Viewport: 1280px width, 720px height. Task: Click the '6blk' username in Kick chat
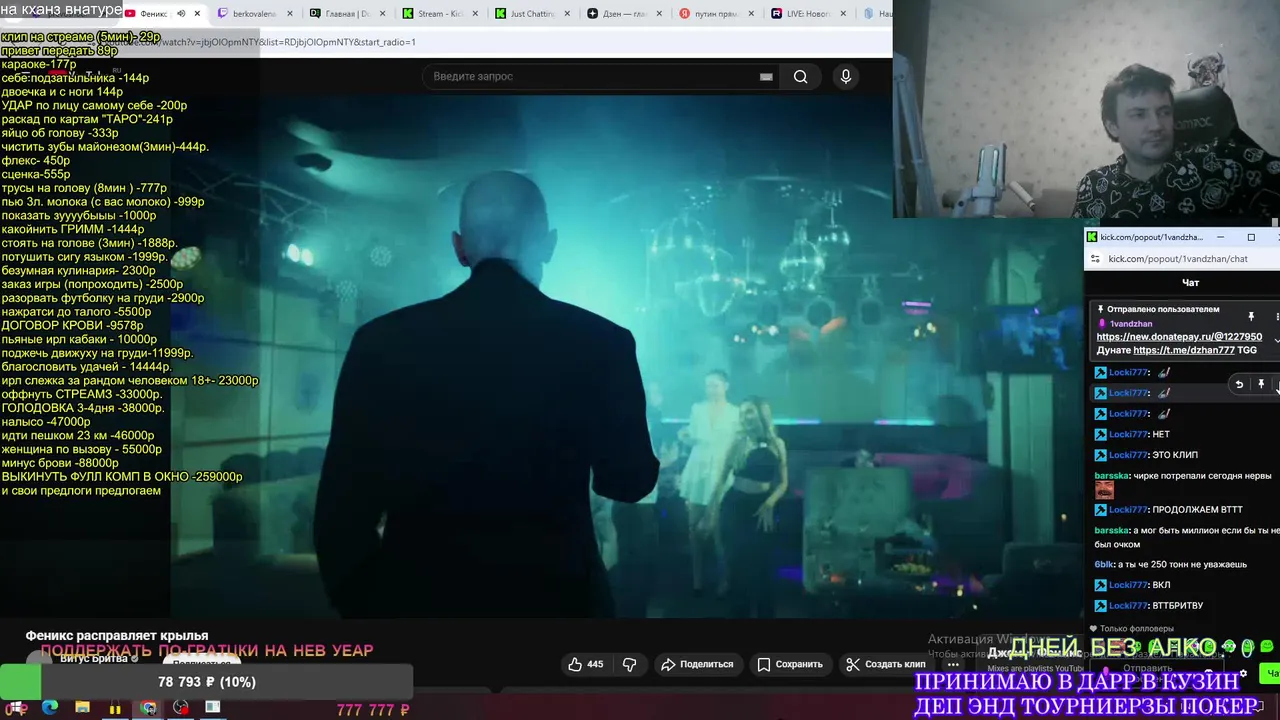point(1104,564)
